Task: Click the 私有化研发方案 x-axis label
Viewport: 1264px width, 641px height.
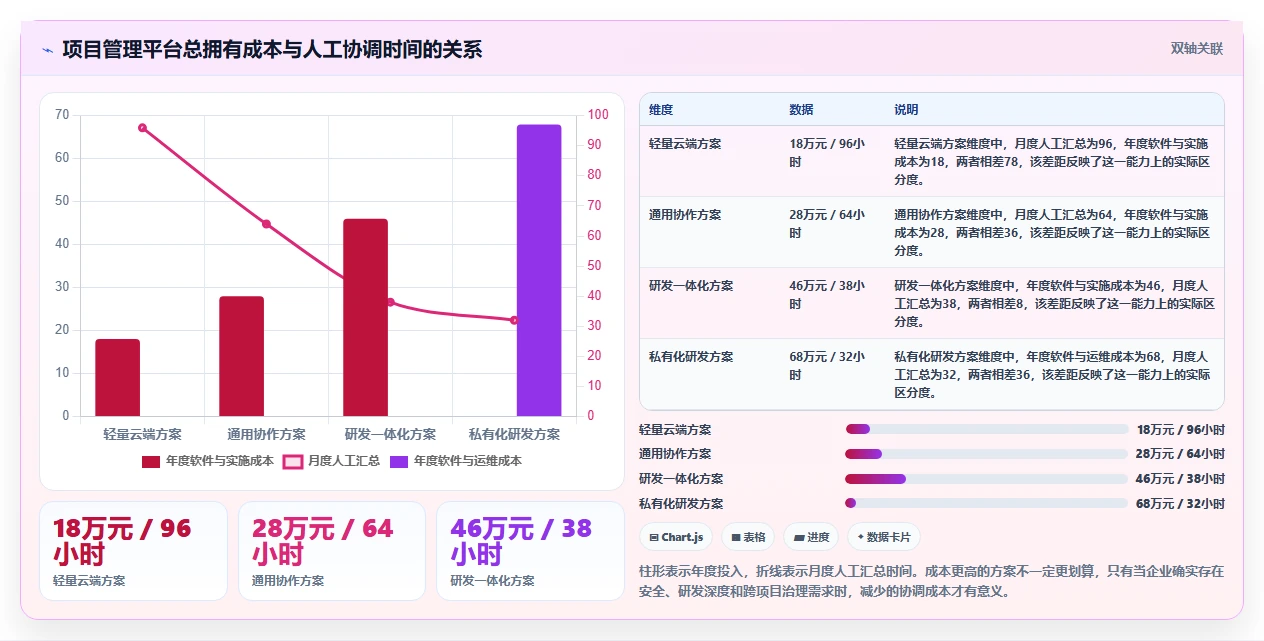Action: coord(514,435)
